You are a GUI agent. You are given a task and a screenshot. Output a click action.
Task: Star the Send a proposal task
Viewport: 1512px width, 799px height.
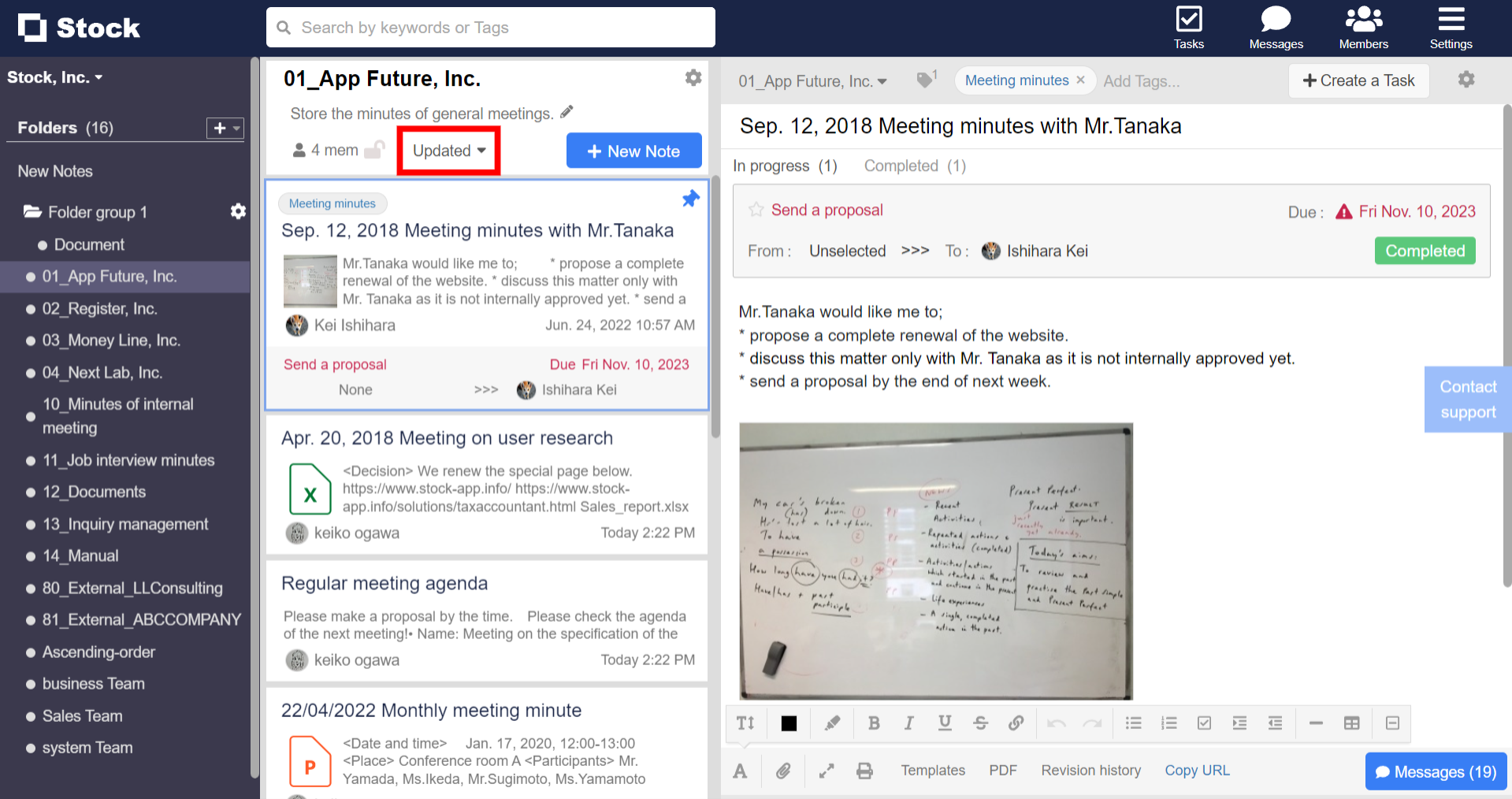coord(756,210)
